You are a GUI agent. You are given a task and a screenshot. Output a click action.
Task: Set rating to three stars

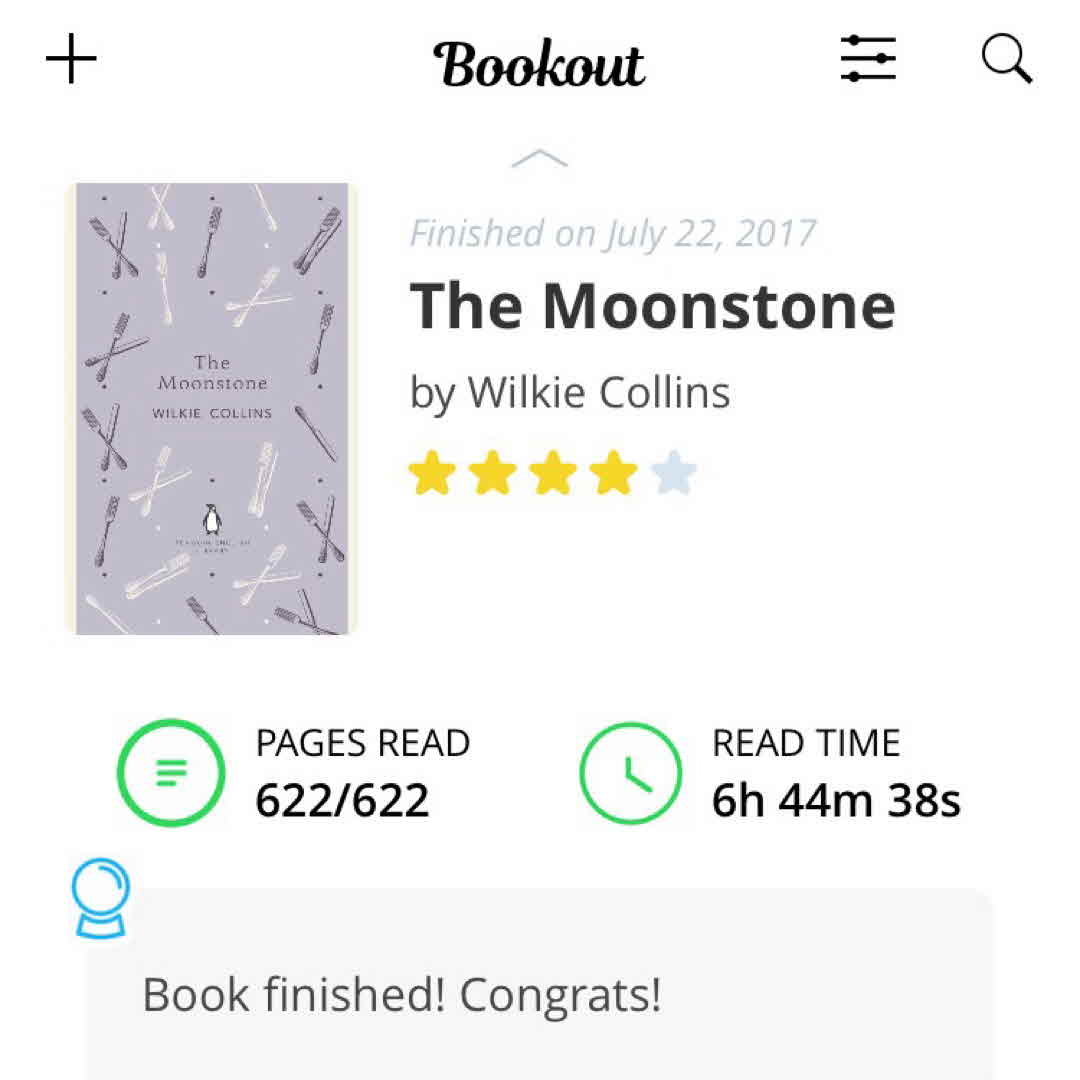point(552,473)
